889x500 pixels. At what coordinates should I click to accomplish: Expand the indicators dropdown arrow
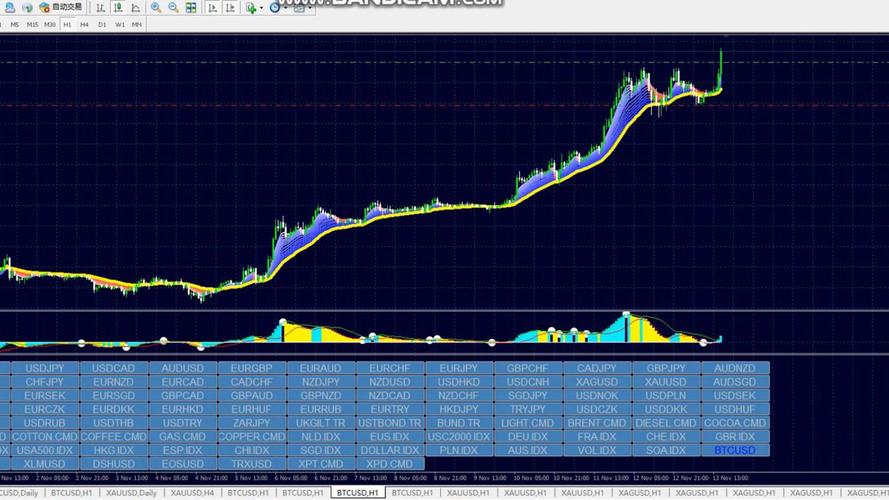(261, 8)
